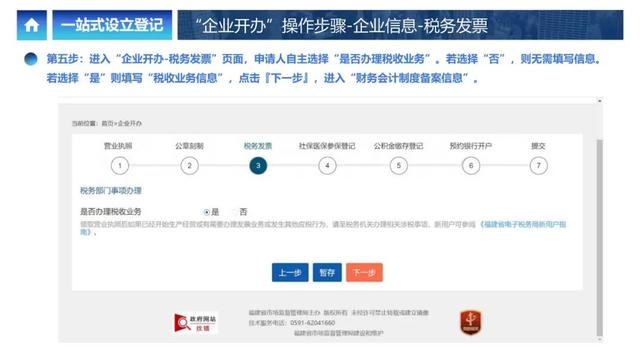Click the orange 下一步 button
The height and width of the screenshot is (360, 640).
(x=364, y=272)
